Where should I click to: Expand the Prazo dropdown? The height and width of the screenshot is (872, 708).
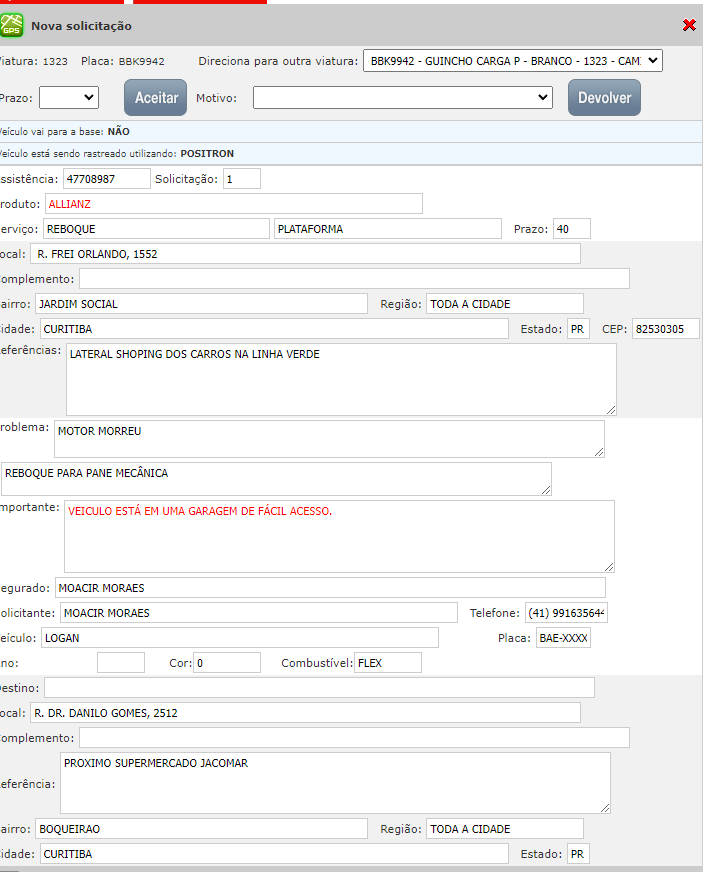(68, 97)
